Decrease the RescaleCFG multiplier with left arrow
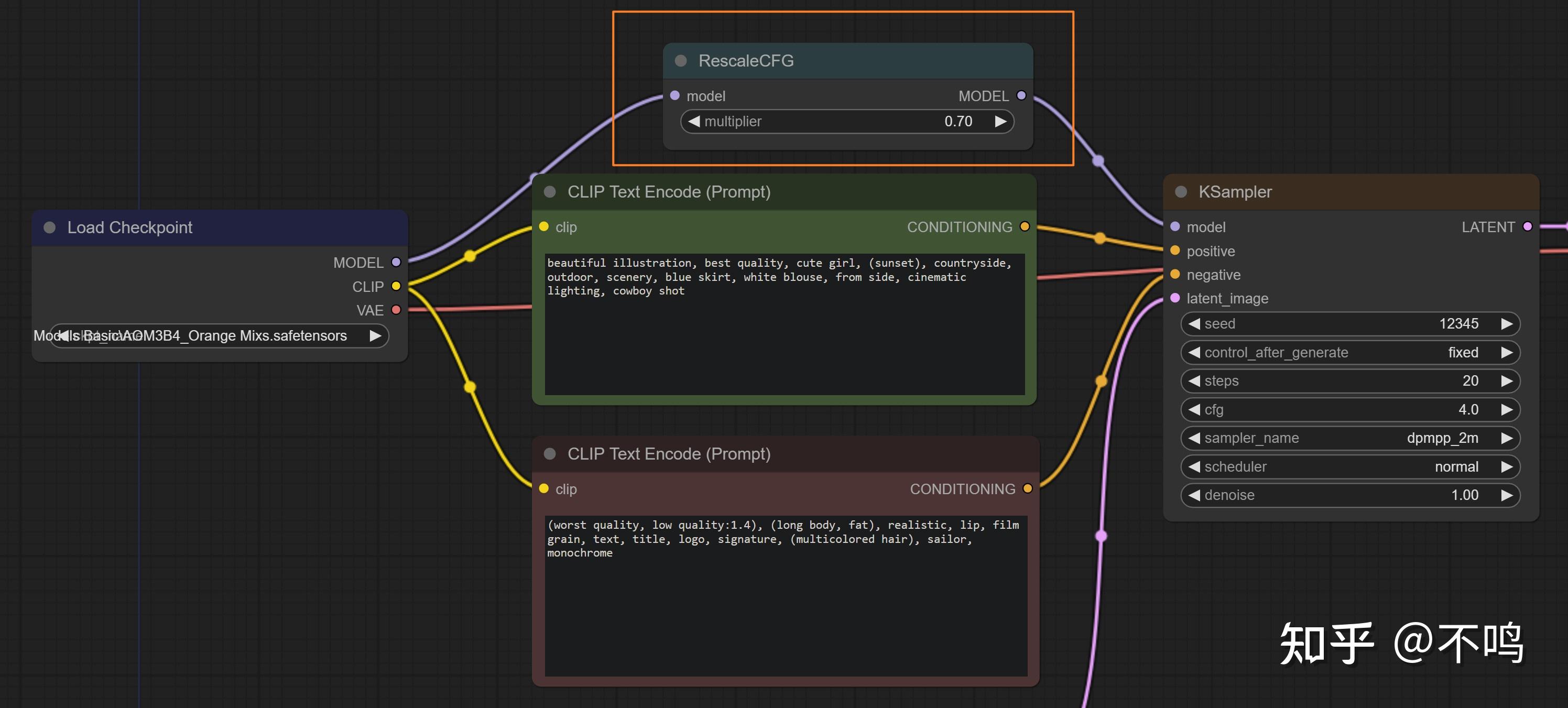Image resolution: width=1568 pixels, height=708 pixels. click(x=693, y=122)
